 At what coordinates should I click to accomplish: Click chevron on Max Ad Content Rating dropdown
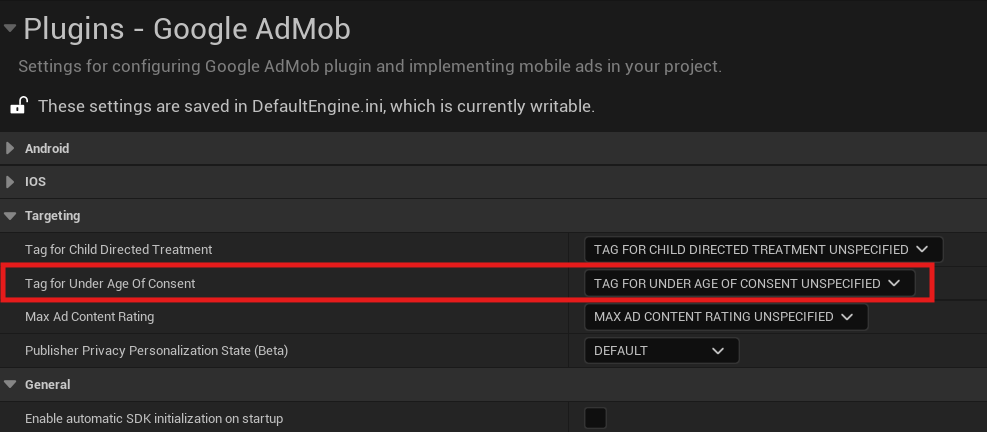[847, 317]
